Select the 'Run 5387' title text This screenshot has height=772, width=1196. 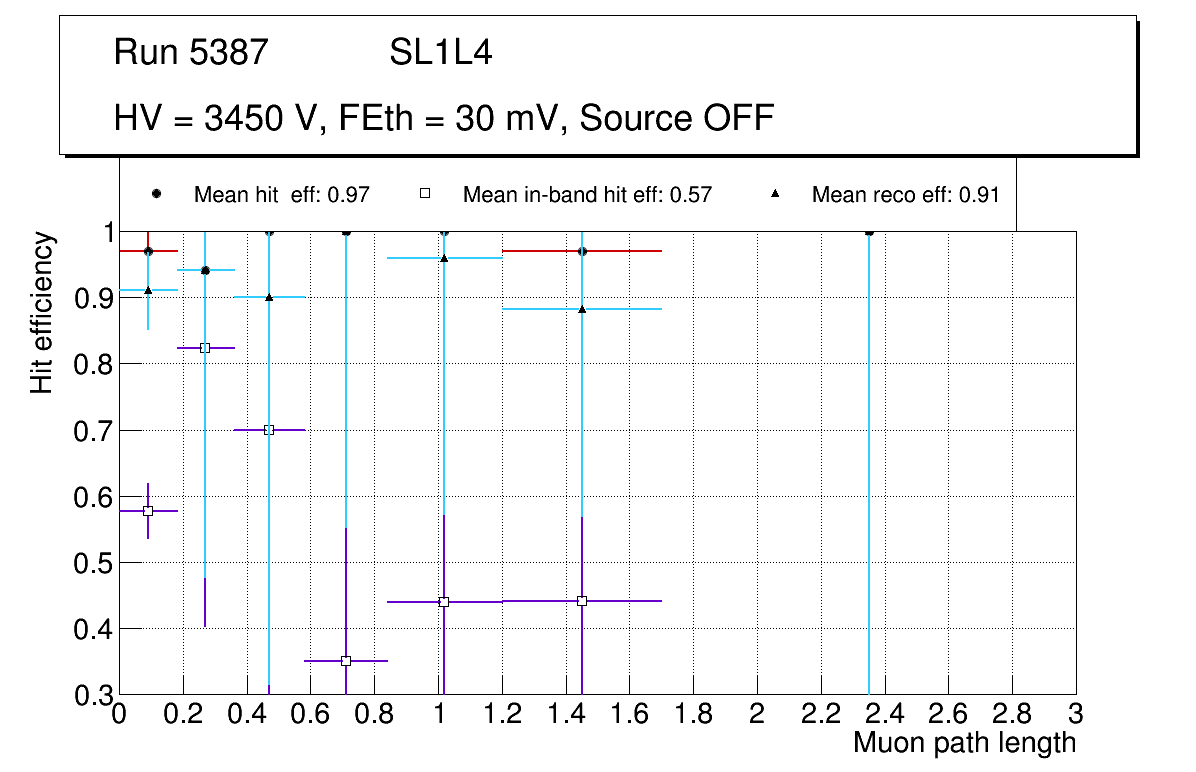[x=192, y=53]
